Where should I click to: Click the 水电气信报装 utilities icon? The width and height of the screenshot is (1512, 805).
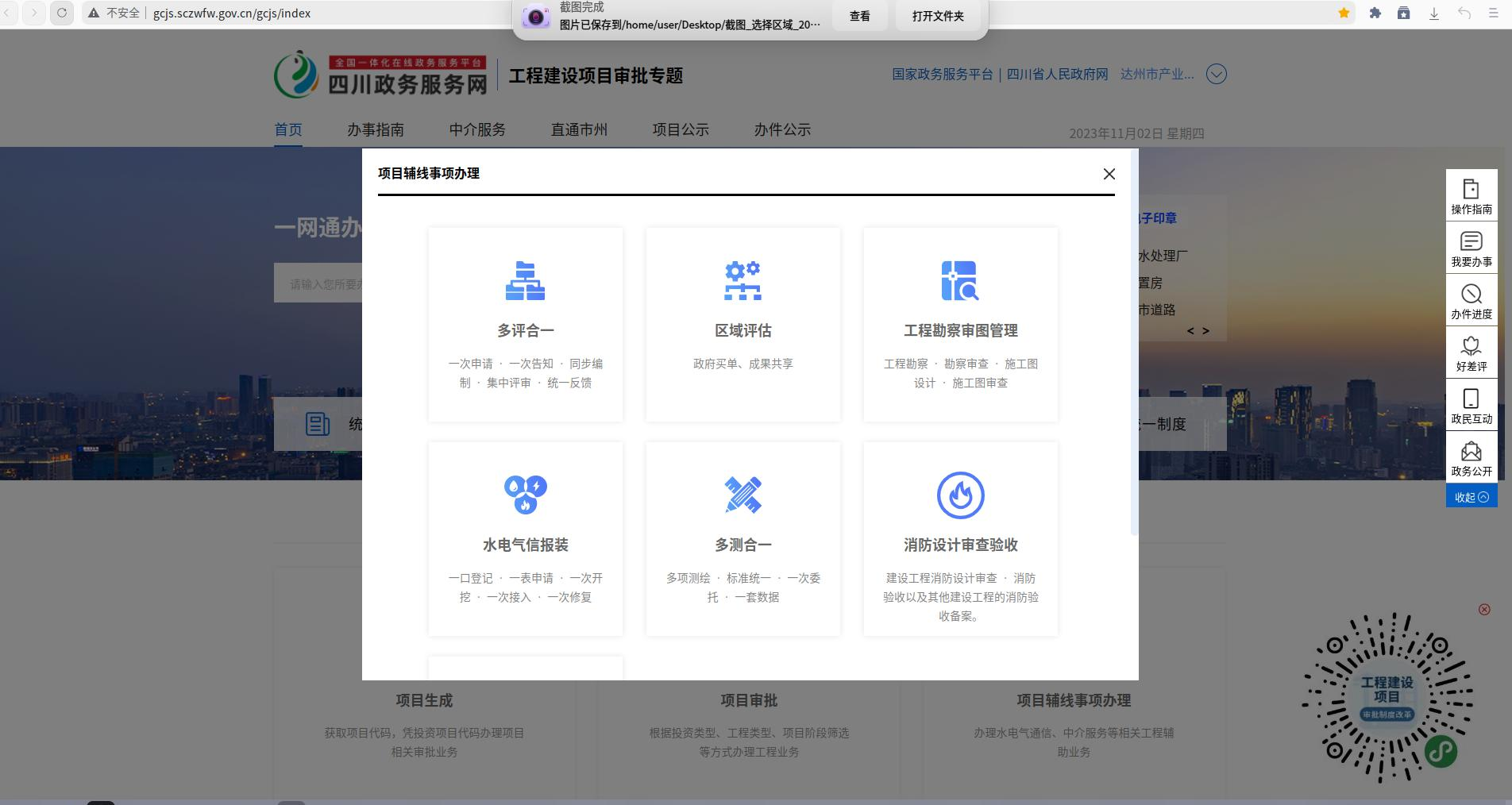(525, 495)
